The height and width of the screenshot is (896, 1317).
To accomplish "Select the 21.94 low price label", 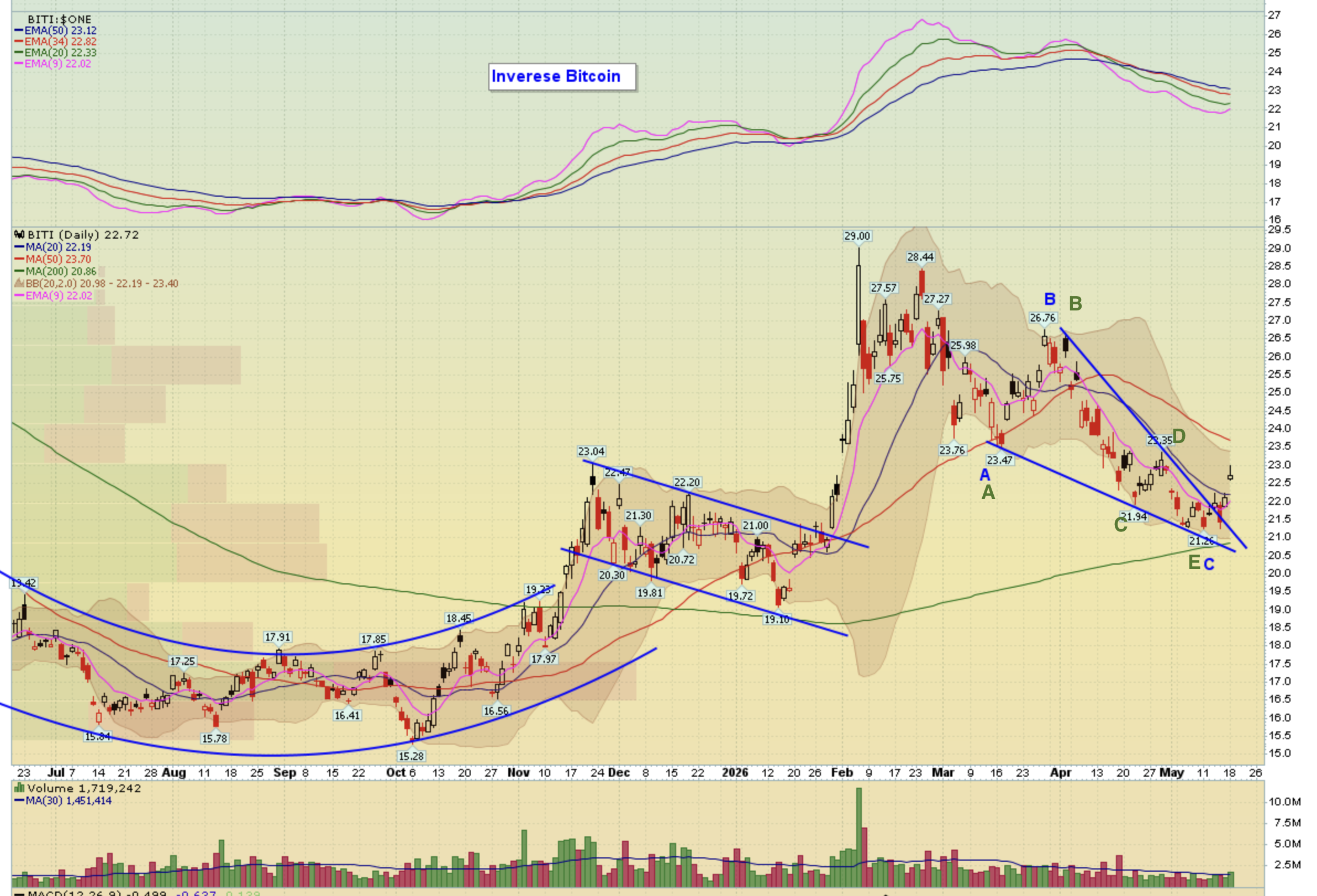I will [x=1134, y=516].
